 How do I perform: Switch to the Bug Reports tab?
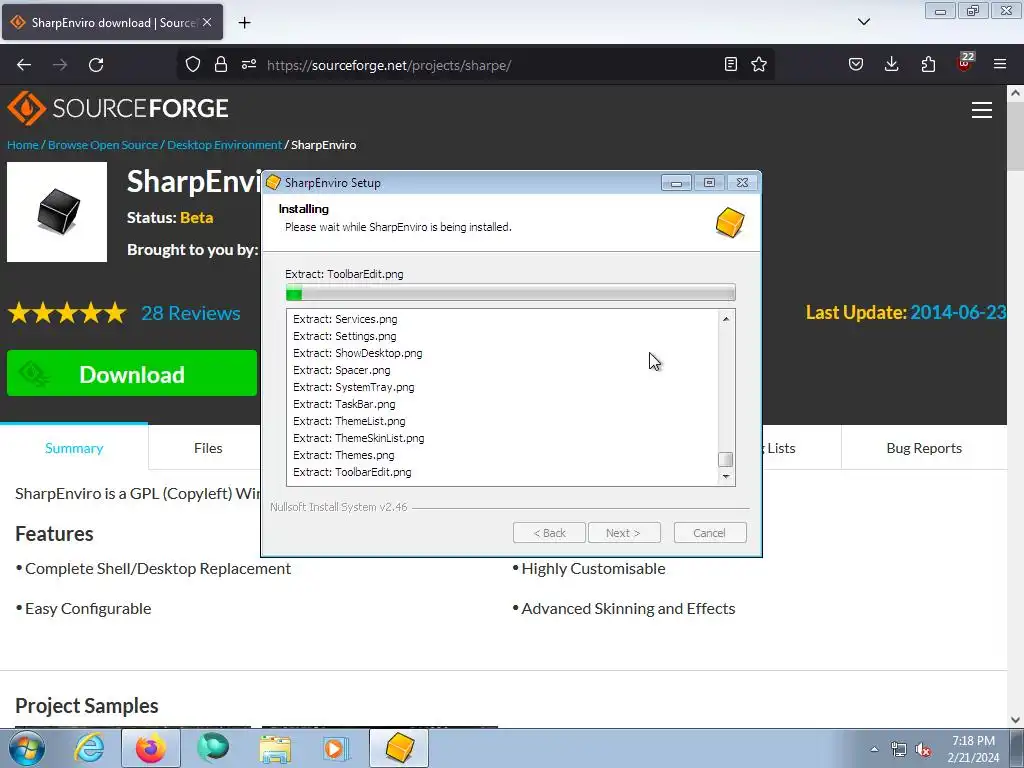[x=924, y=448]
